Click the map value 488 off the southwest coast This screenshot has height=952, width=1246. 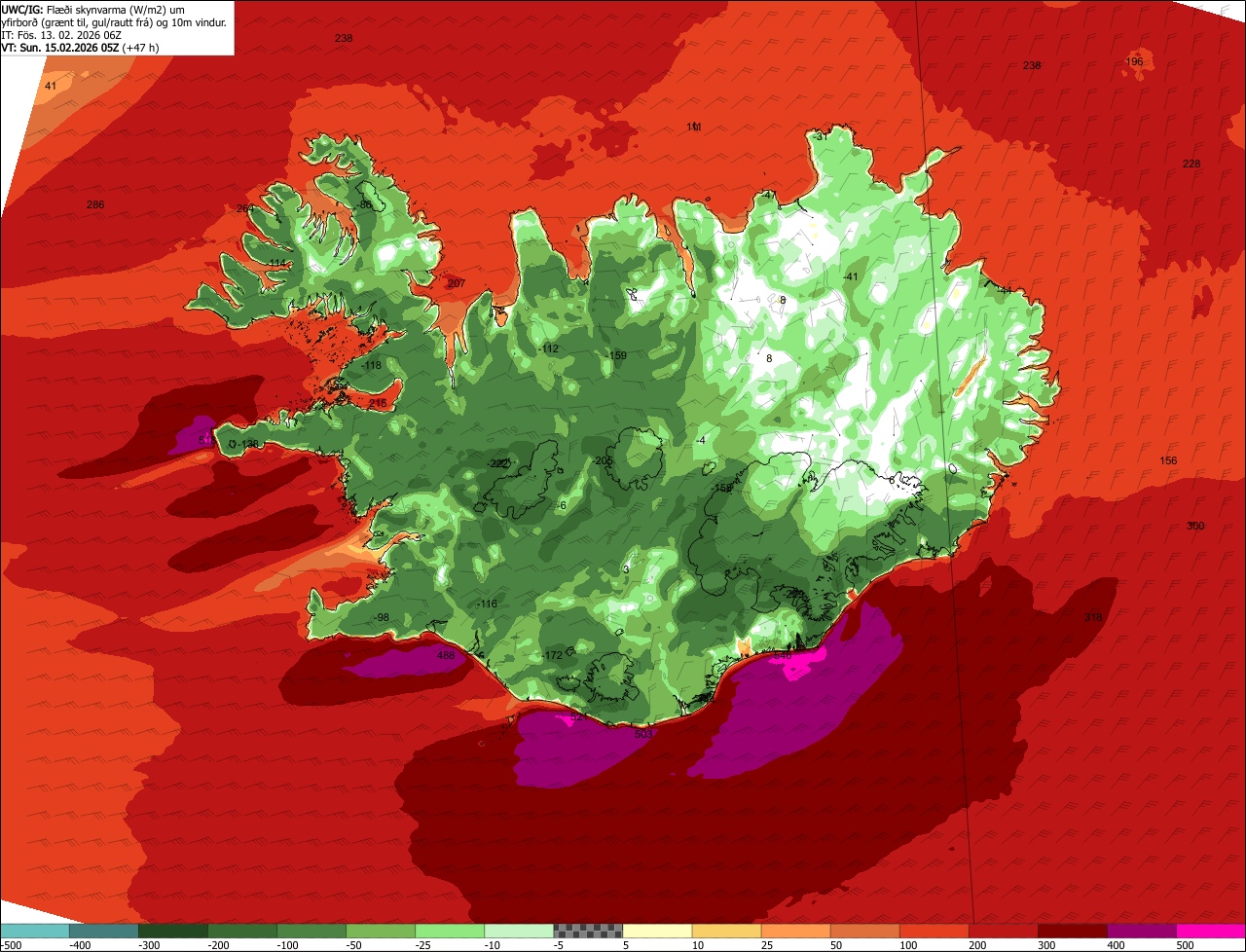[446, 655]
